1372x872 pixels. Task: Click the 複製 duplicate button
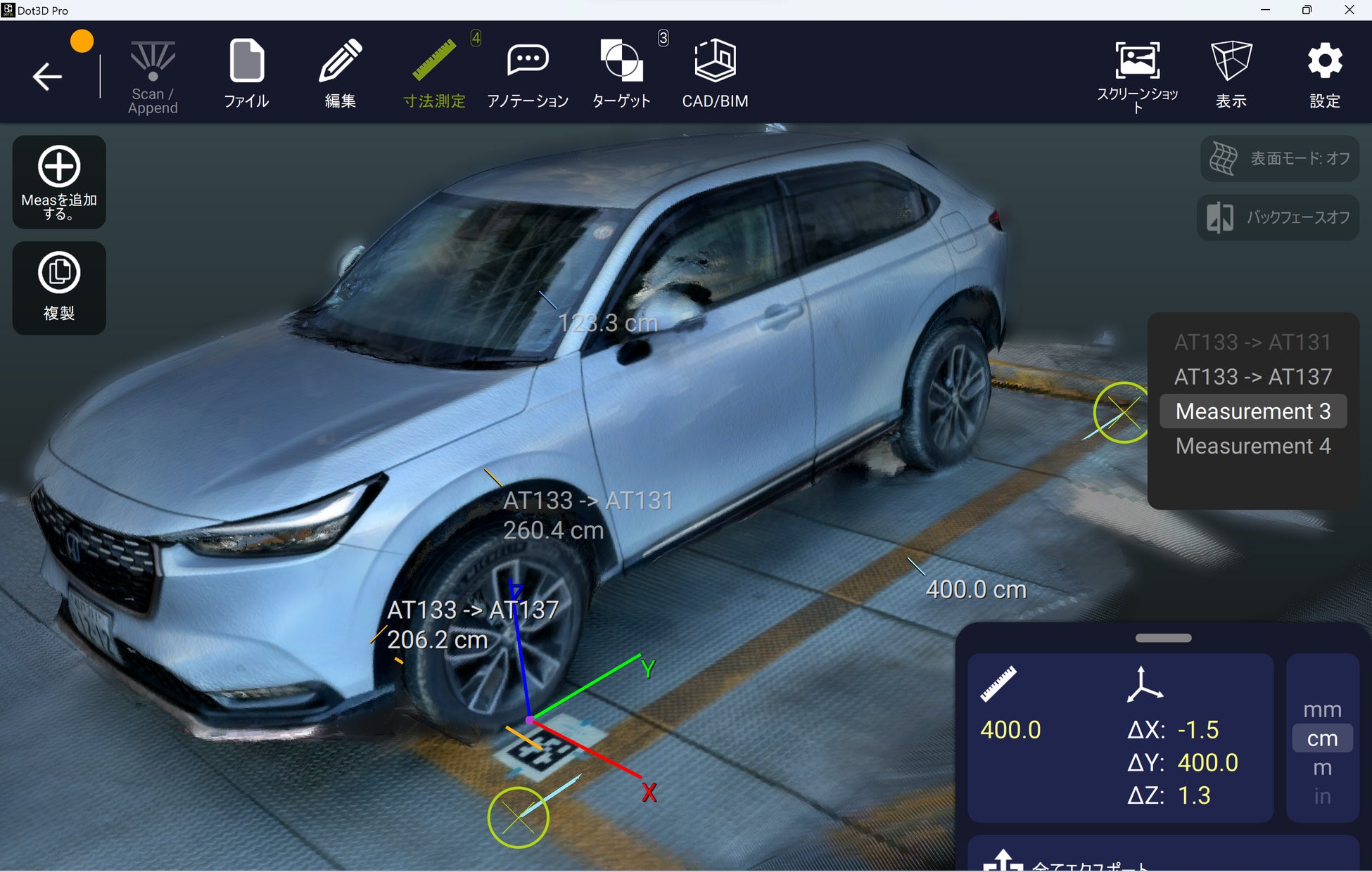pos(59,288)
